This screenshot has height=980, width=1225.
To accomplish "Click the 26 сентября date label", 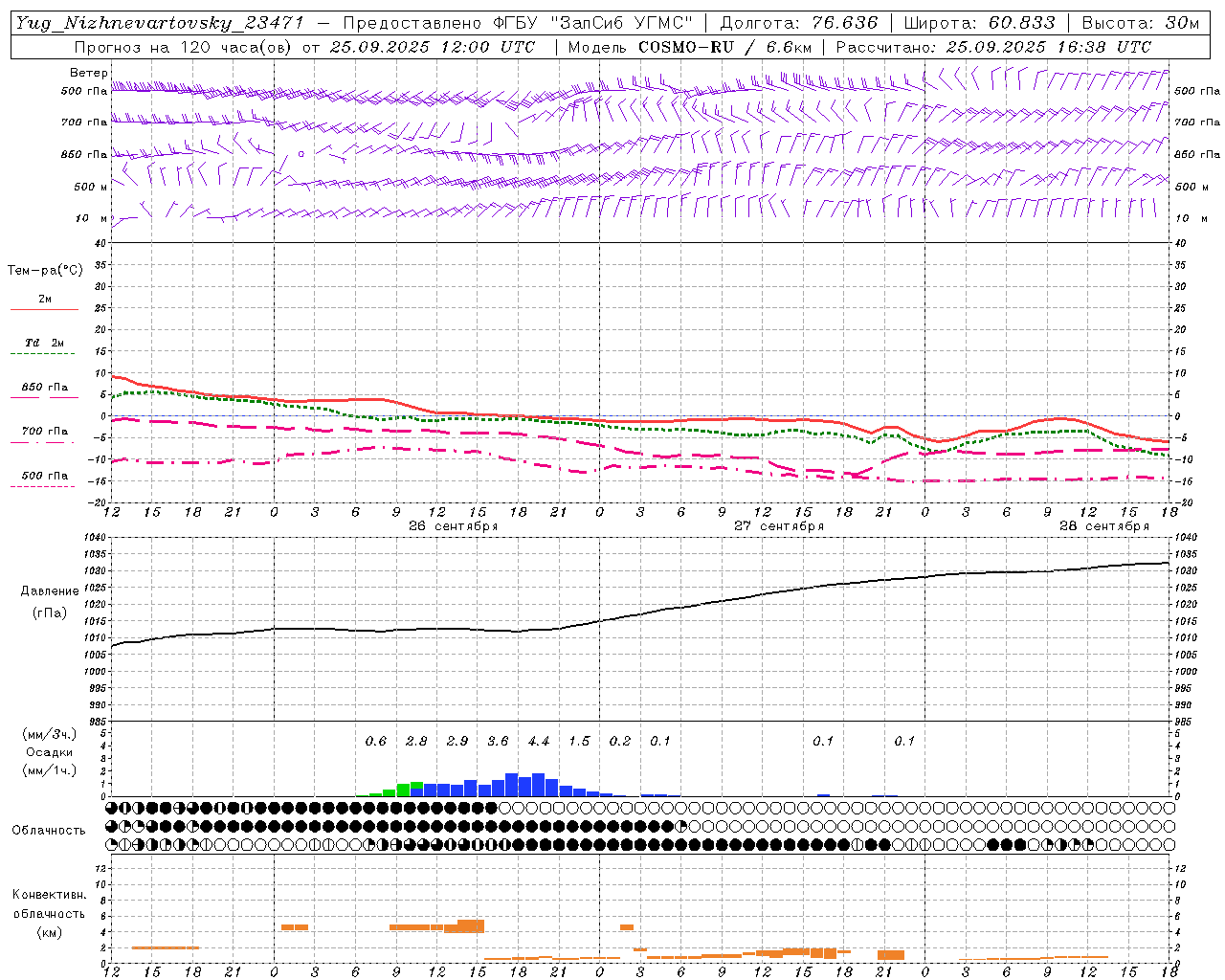I will (x=453, y=526).
